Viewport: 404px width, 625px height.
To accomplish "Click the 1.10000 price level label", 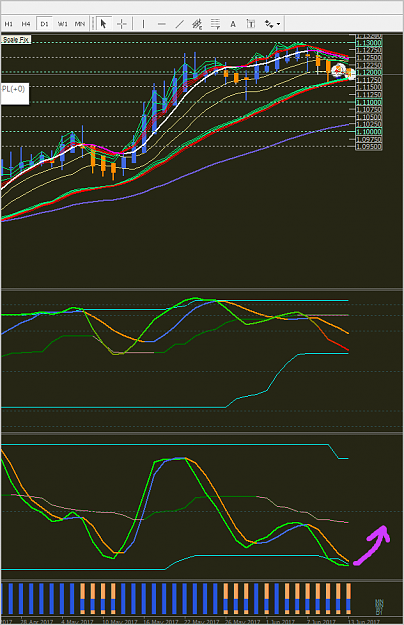I will [369, 132].
